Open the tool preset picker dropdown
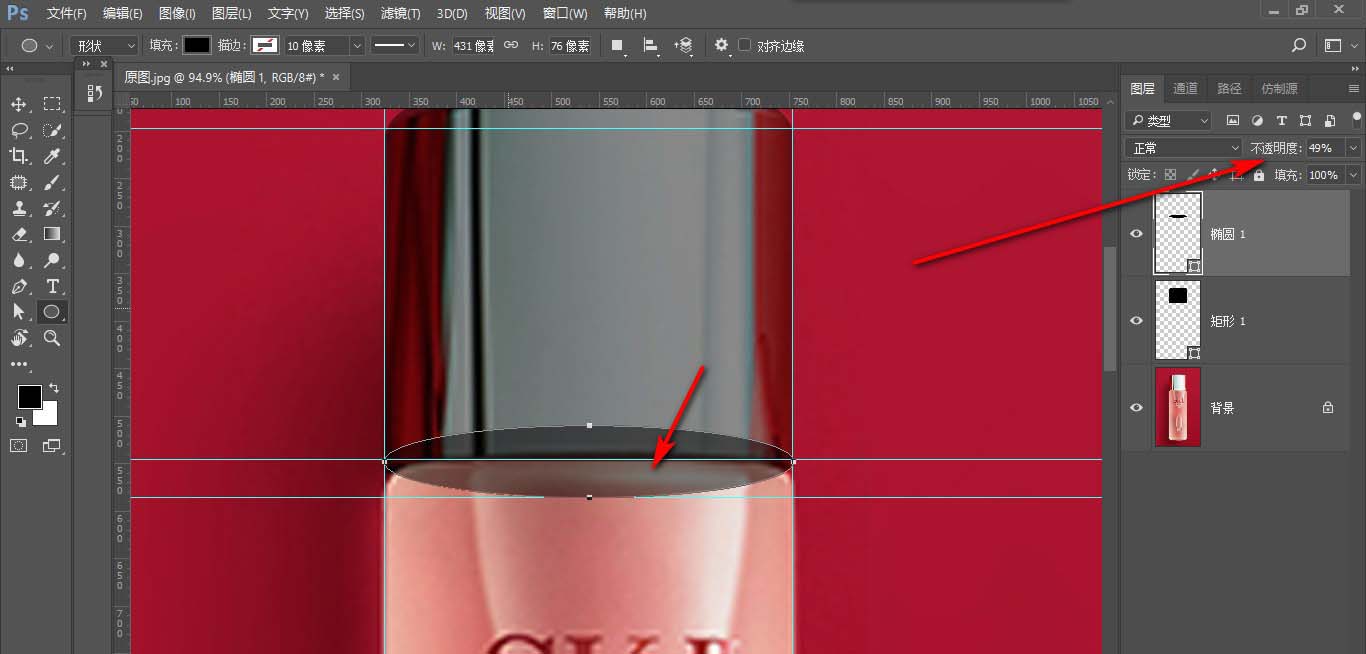 tap(37, 45)
